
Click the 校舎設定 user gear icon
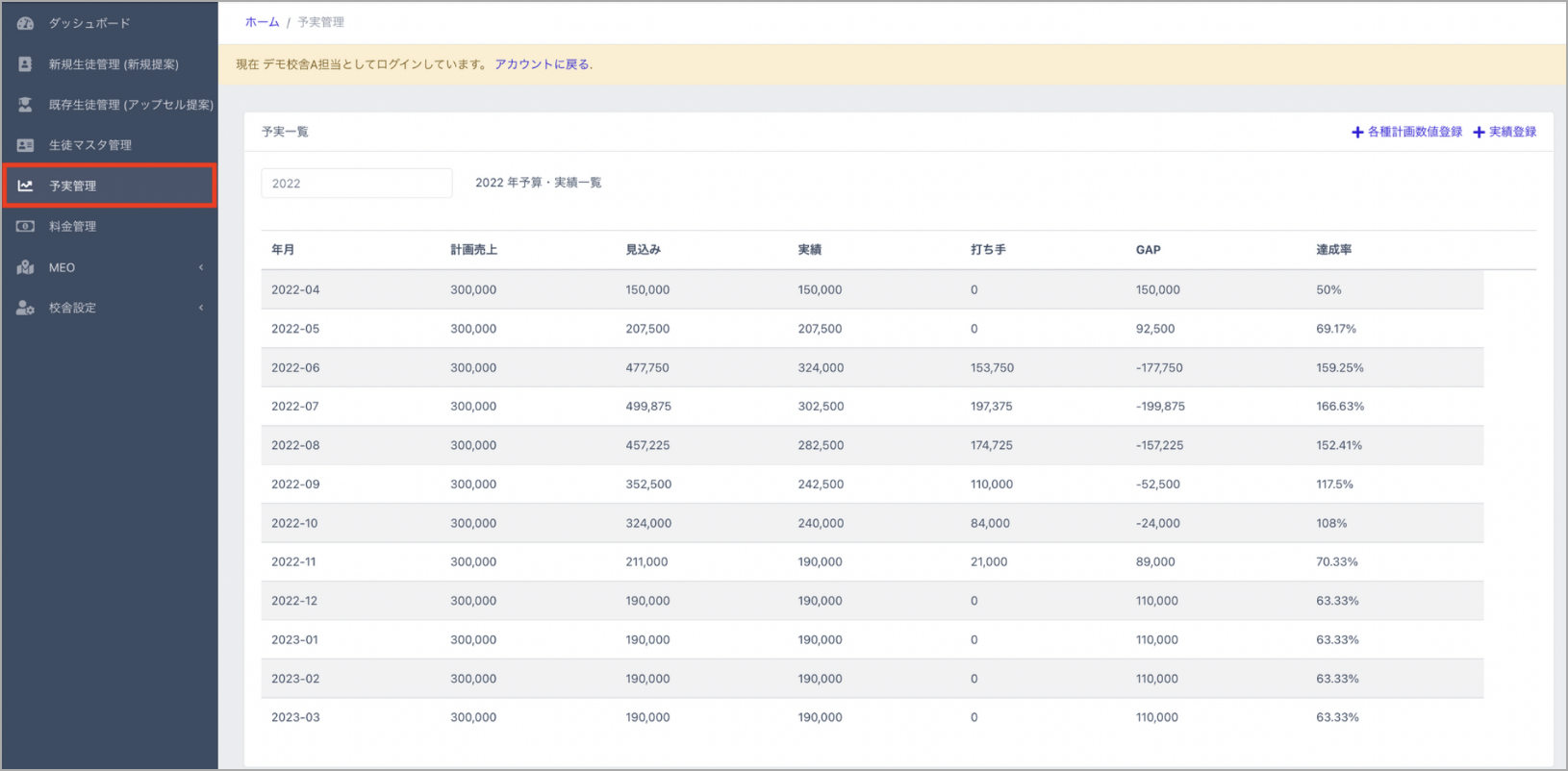click(x=25, y=308)
